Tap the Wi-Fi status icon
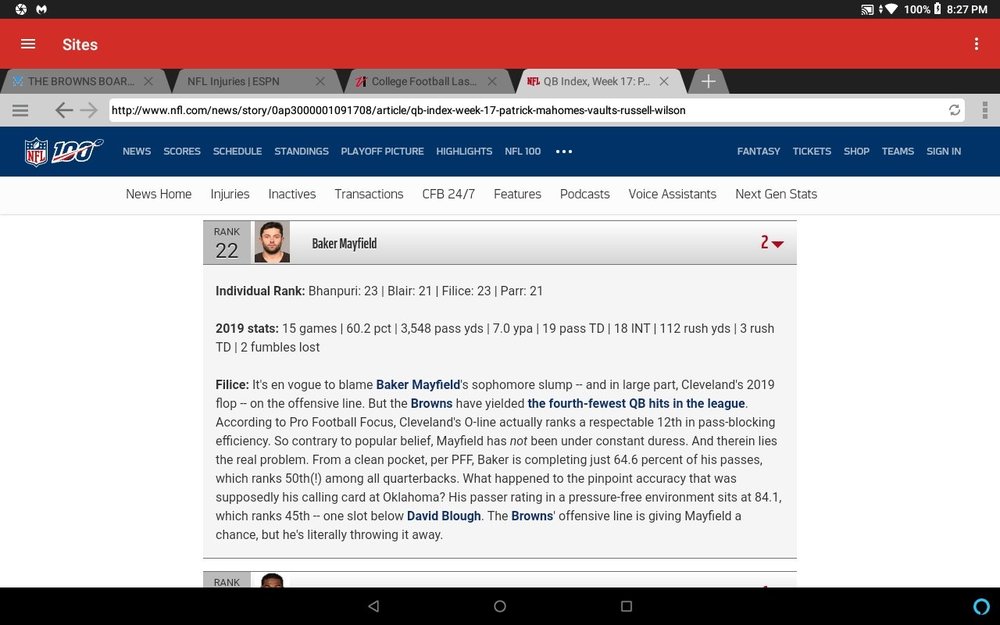Viewport: 1000px width, 625px height. point(891,10)
